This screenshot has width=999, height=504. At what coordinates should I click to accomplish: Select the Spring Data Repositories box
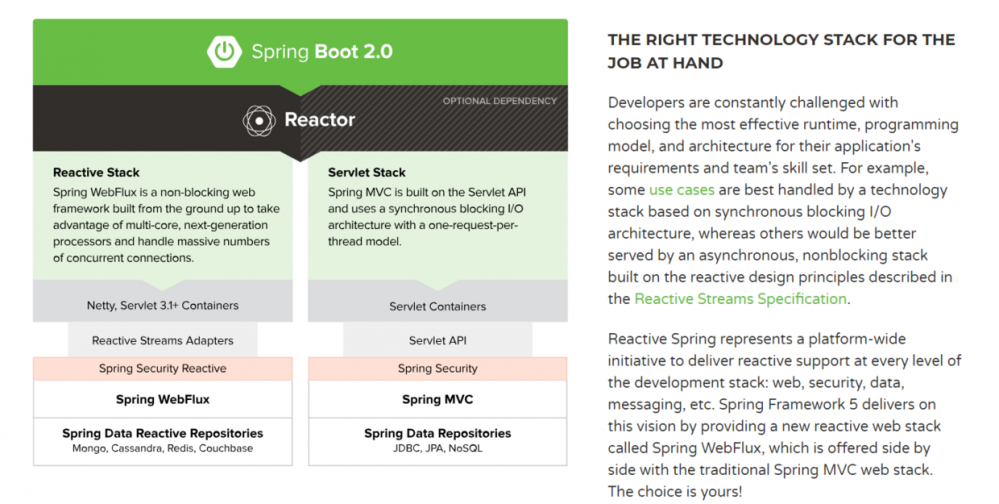point(437,440)
